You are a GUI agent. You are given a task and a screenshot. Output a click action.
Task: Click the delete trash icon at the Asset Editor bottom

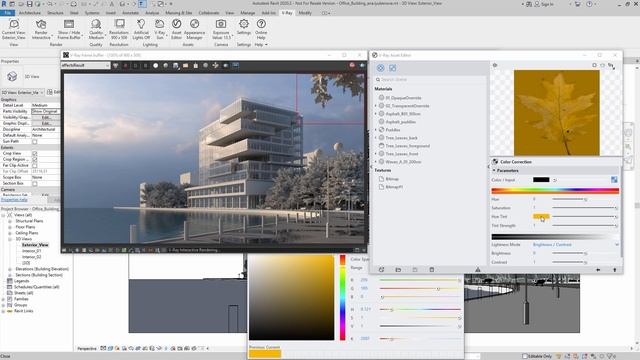coord(431,269)
